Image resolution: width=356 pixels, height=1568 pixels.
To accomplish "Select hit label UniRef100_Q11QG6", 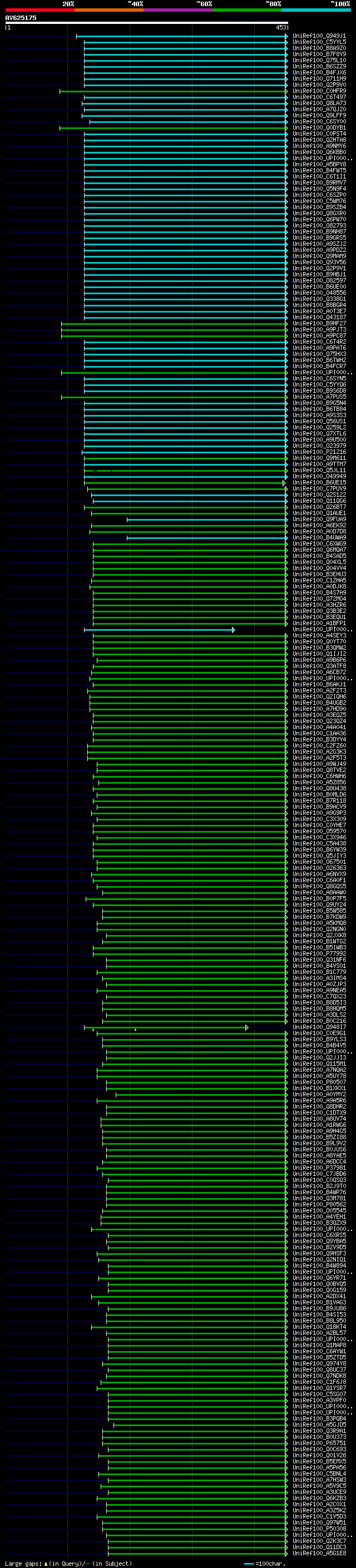I will click(x=319, y=501).
